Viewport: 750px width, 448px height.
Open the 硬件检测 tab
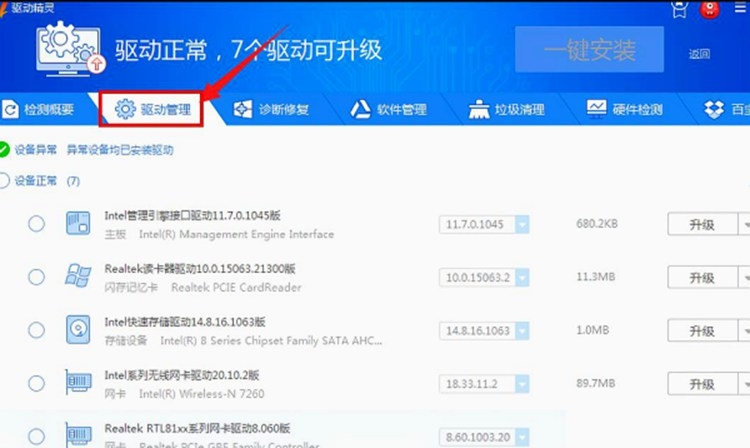click(x=625, y=109)
